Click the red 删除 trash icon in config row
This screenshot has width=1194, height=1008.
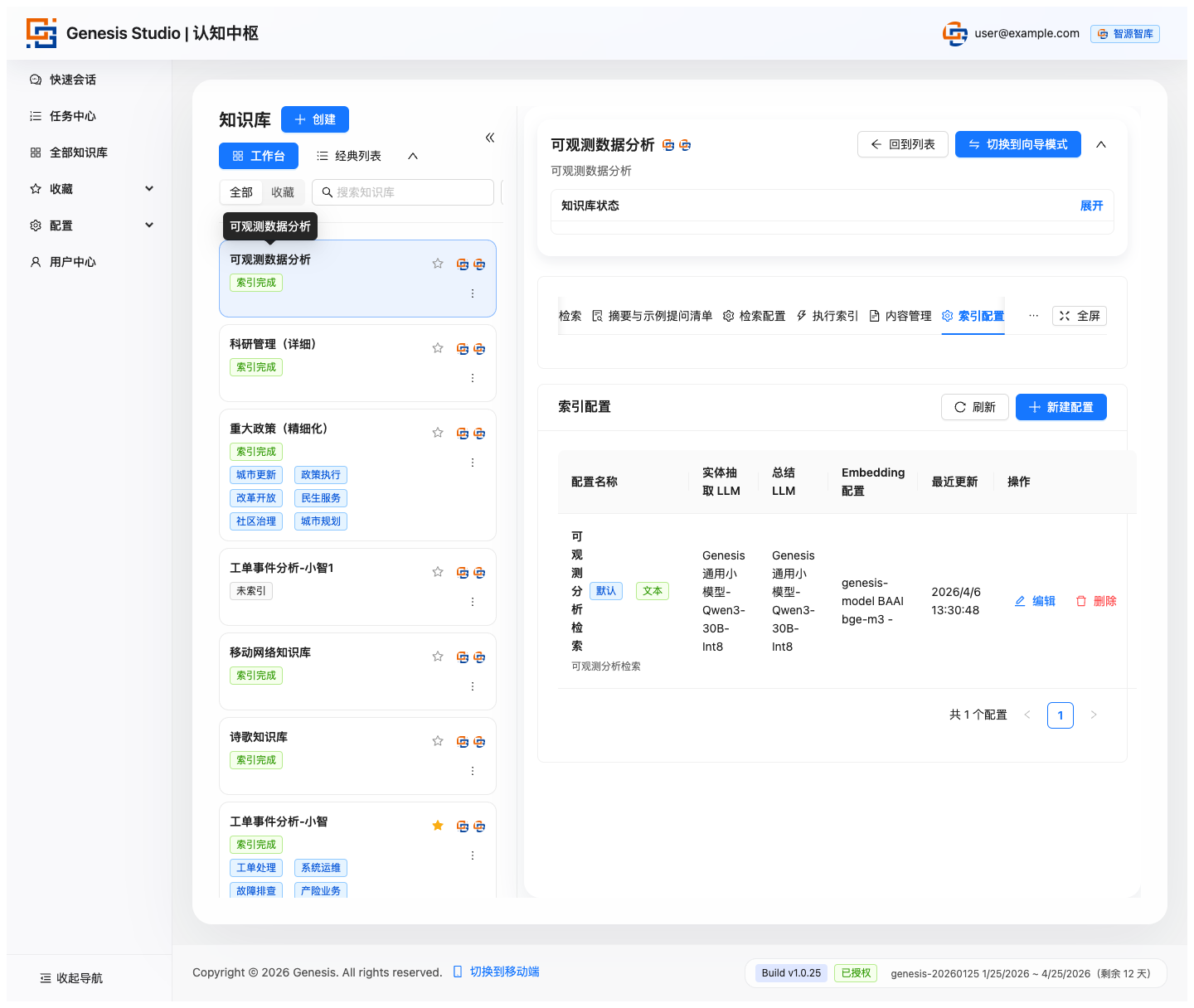click(1081, 601)
